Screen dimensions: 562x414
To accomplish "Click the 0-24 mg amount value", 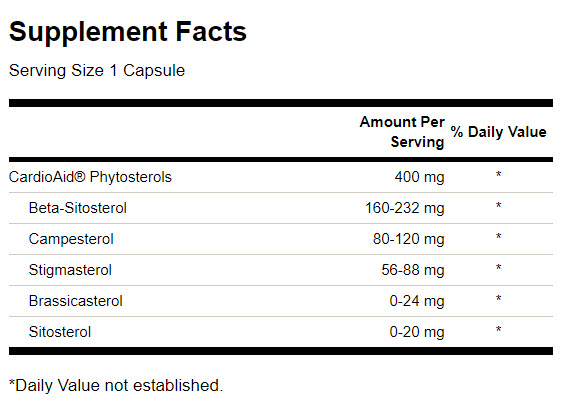I will pyautogui.click(x=417, y=301).
